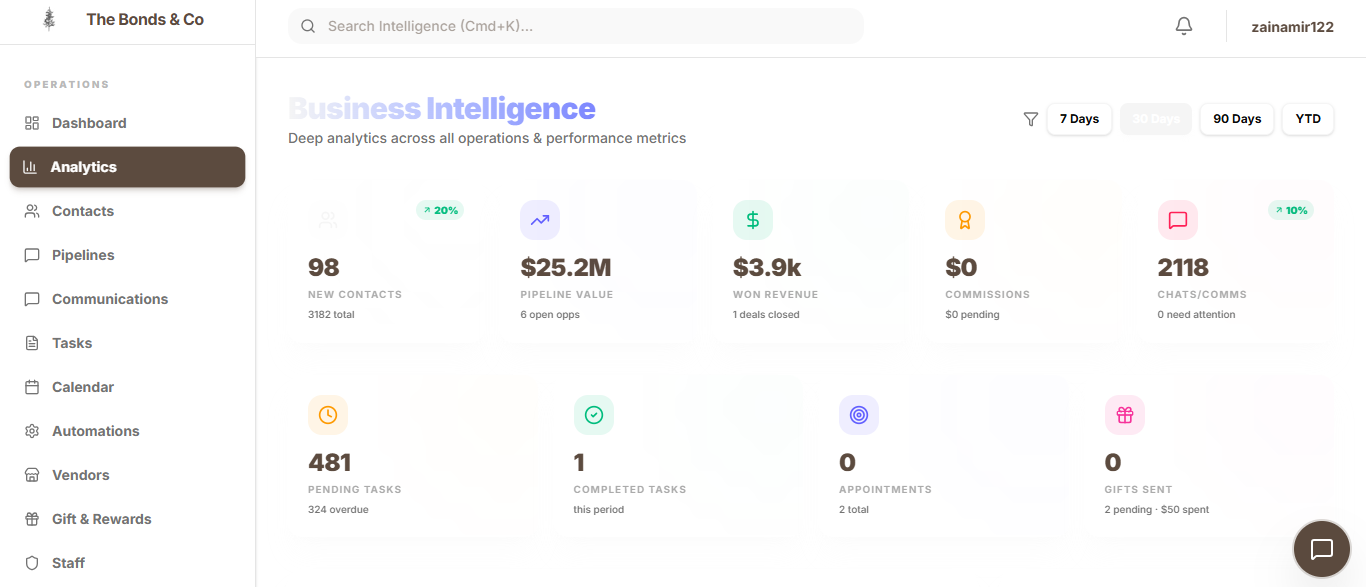Click the Won Revenue dollar icon
The height and width of the screenshot is (587, 1366).
[x=753, y=220]
